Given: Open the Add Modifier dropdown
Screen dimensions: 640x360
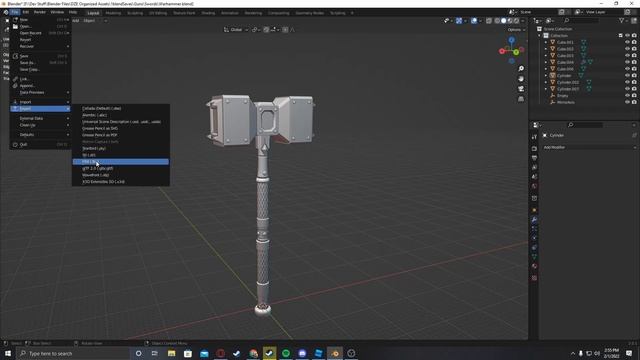Looking at the screenshot, I should click(x=589, y=147).
